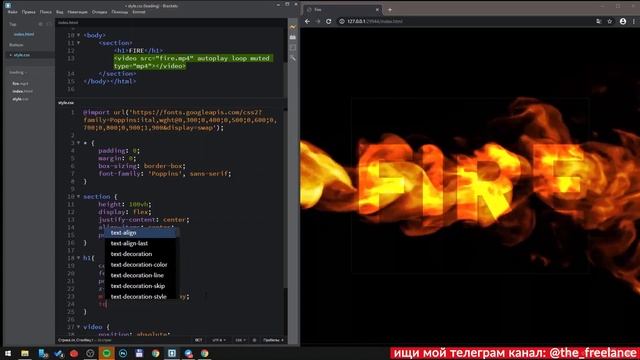Viewport: 640px width, 360px height.
Task: Open Chrome's three-dot menu
Action: point(634,21)
